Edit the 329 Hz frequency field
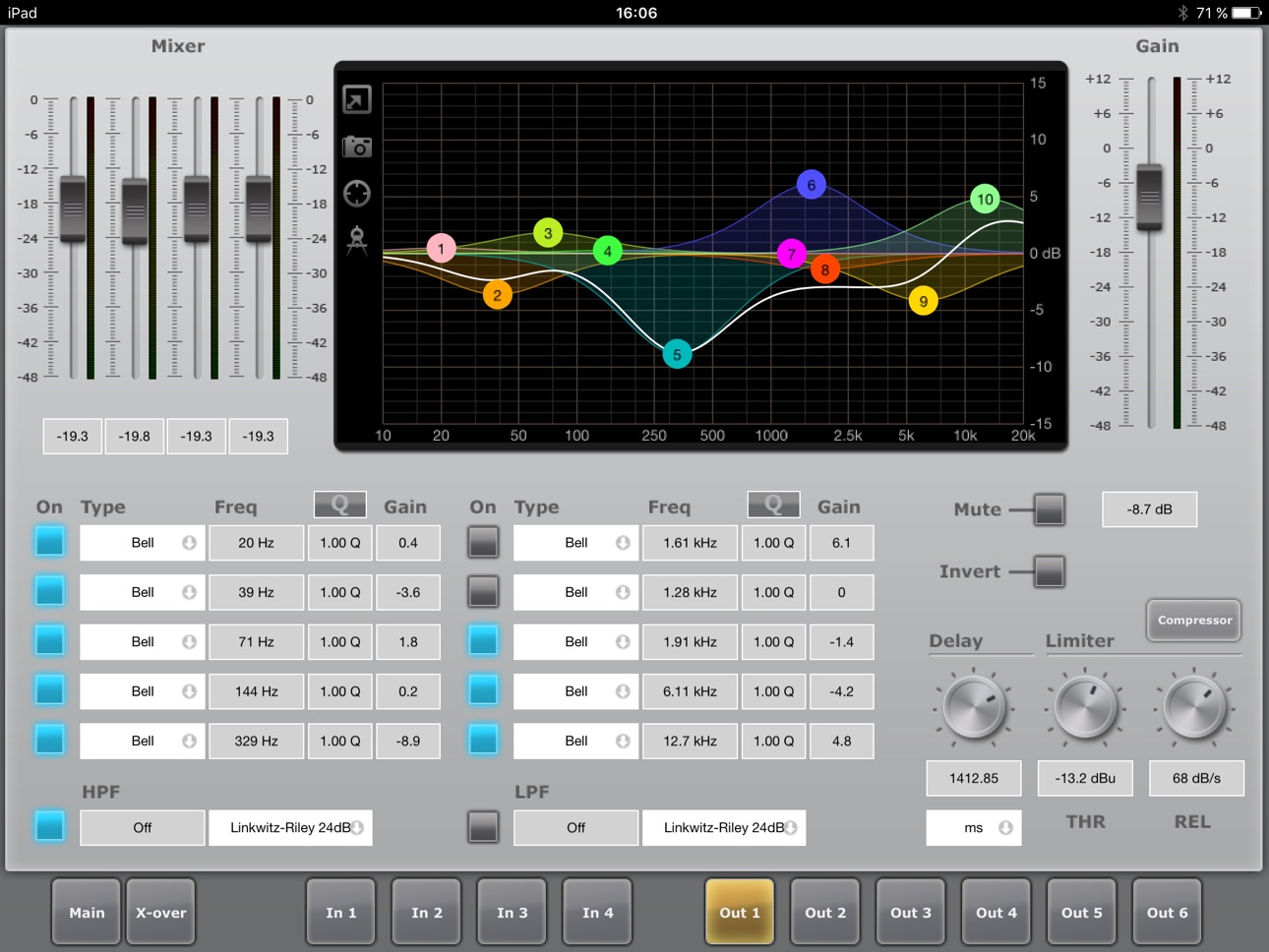Image resolution: width=1269 pixels, height=952 pixels. click(256, 741)
